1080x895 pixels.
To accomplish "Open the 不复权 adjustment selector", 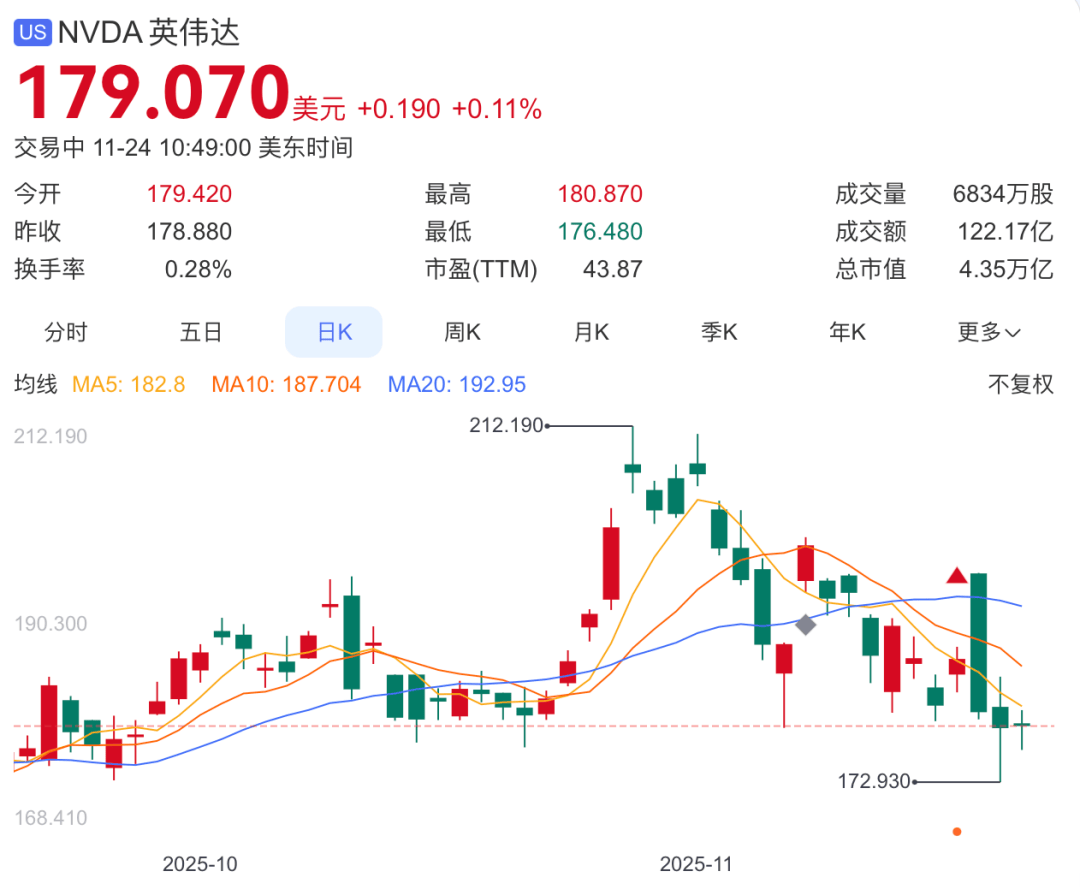I will pos(1021,385).
